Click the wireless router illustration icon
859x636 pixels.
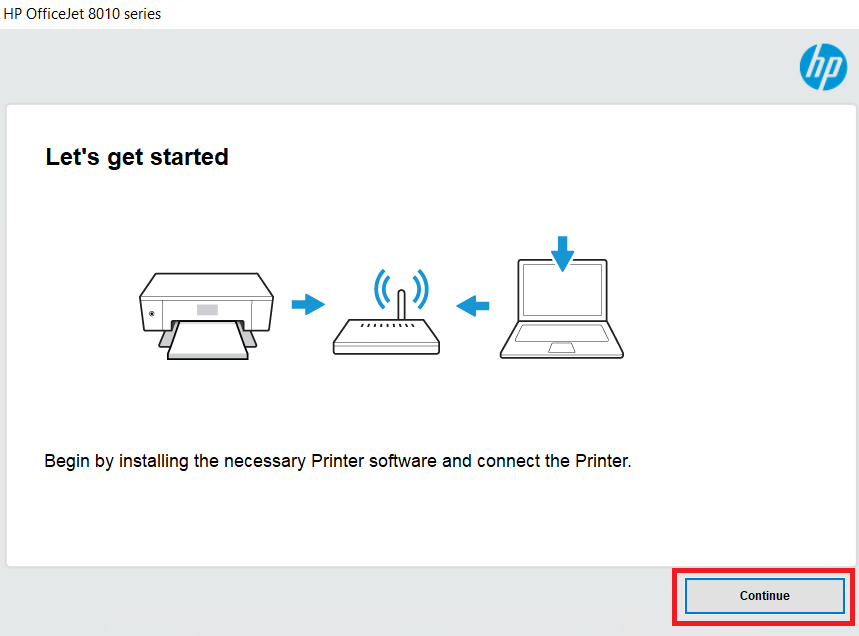tap(386, 311)
